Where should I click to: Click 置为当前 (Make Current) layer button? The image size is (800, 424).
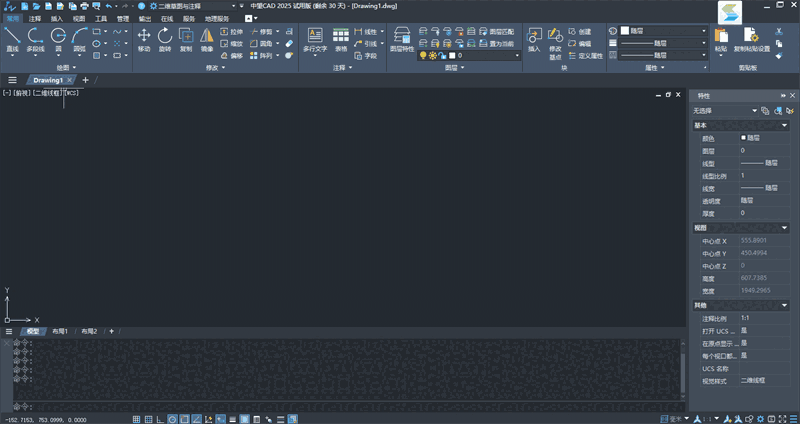[497, 44]
